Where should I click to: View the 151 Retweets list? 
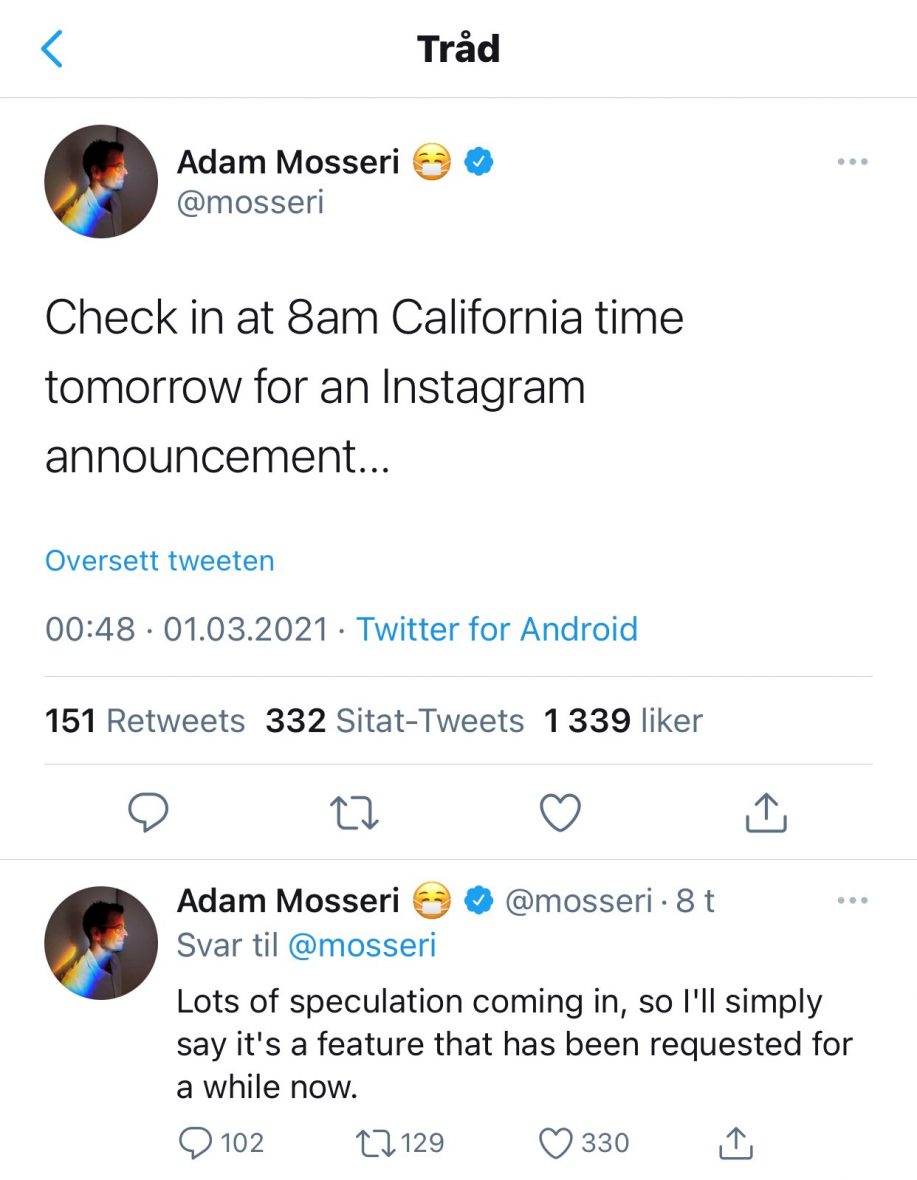pyautogui.click(x=144, y=720)
